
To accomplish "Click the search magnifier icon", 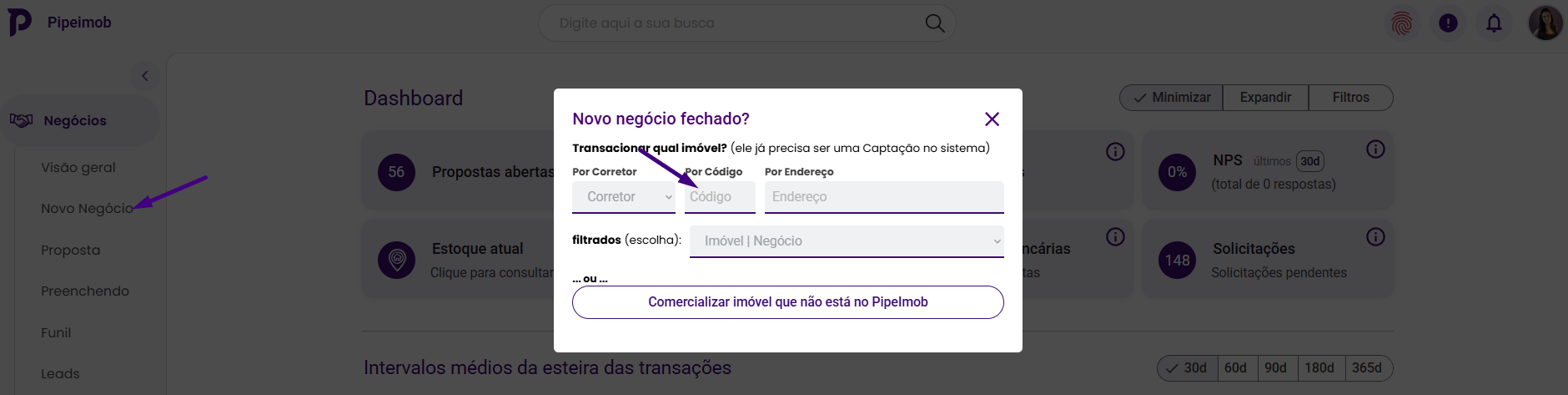I will (935, 23).
